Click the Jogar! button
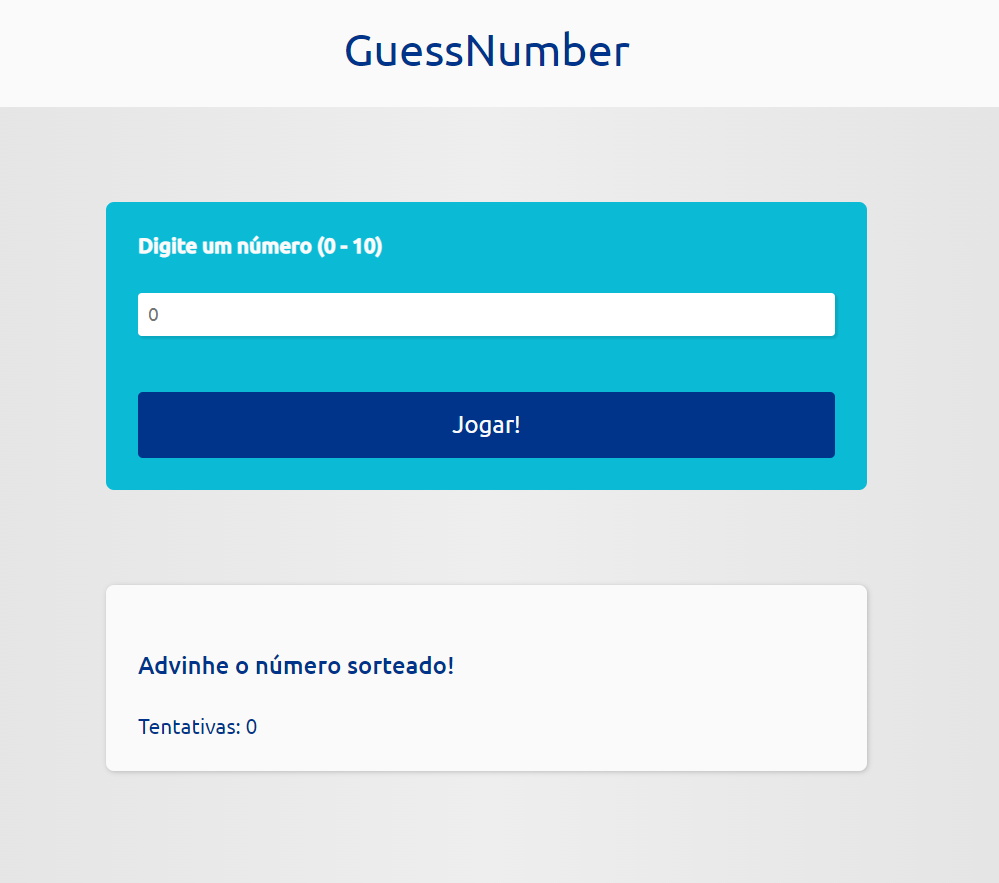Viewport: 999px width, 883px height. pos(486,424)
